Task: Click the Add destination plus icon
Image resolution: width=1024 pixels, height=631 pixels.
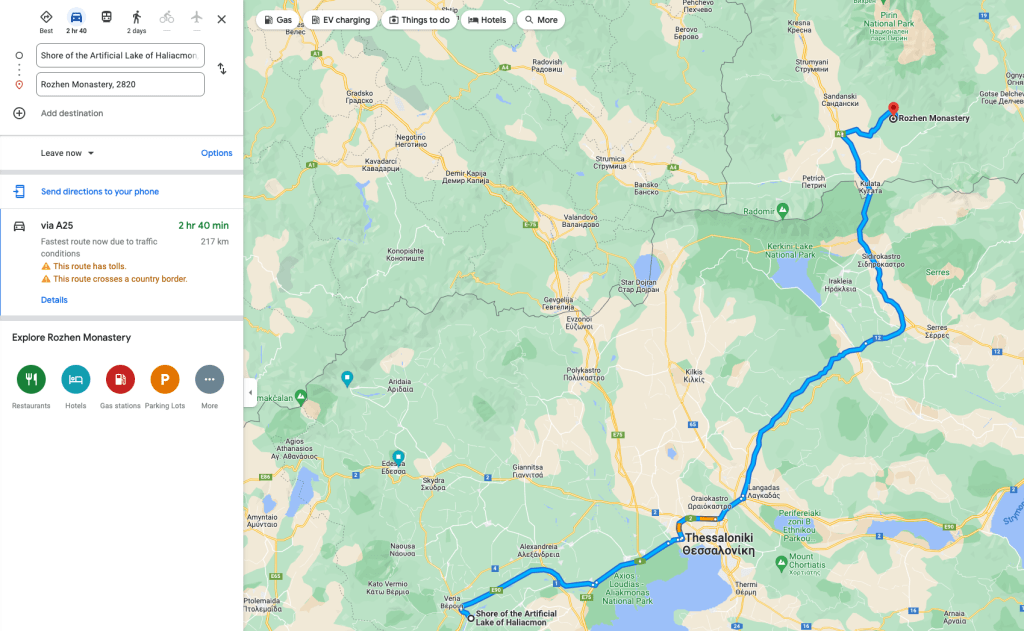Action: pyautogui.click(x=20, y=113)
